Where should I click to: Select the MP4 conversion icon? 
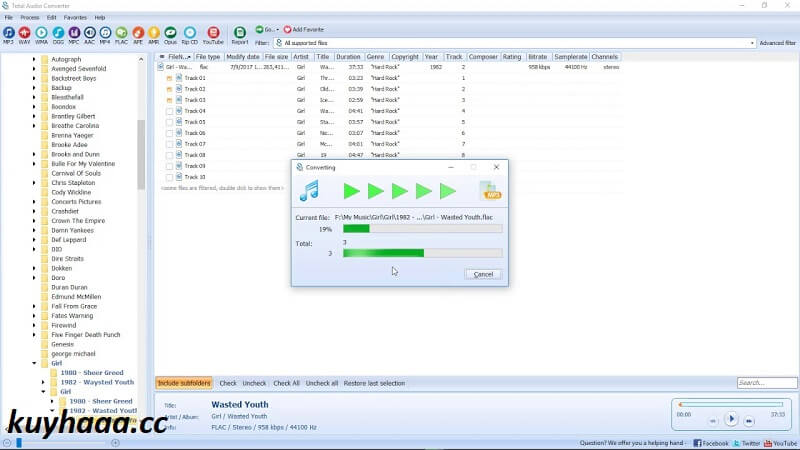(x=105, y=35)
